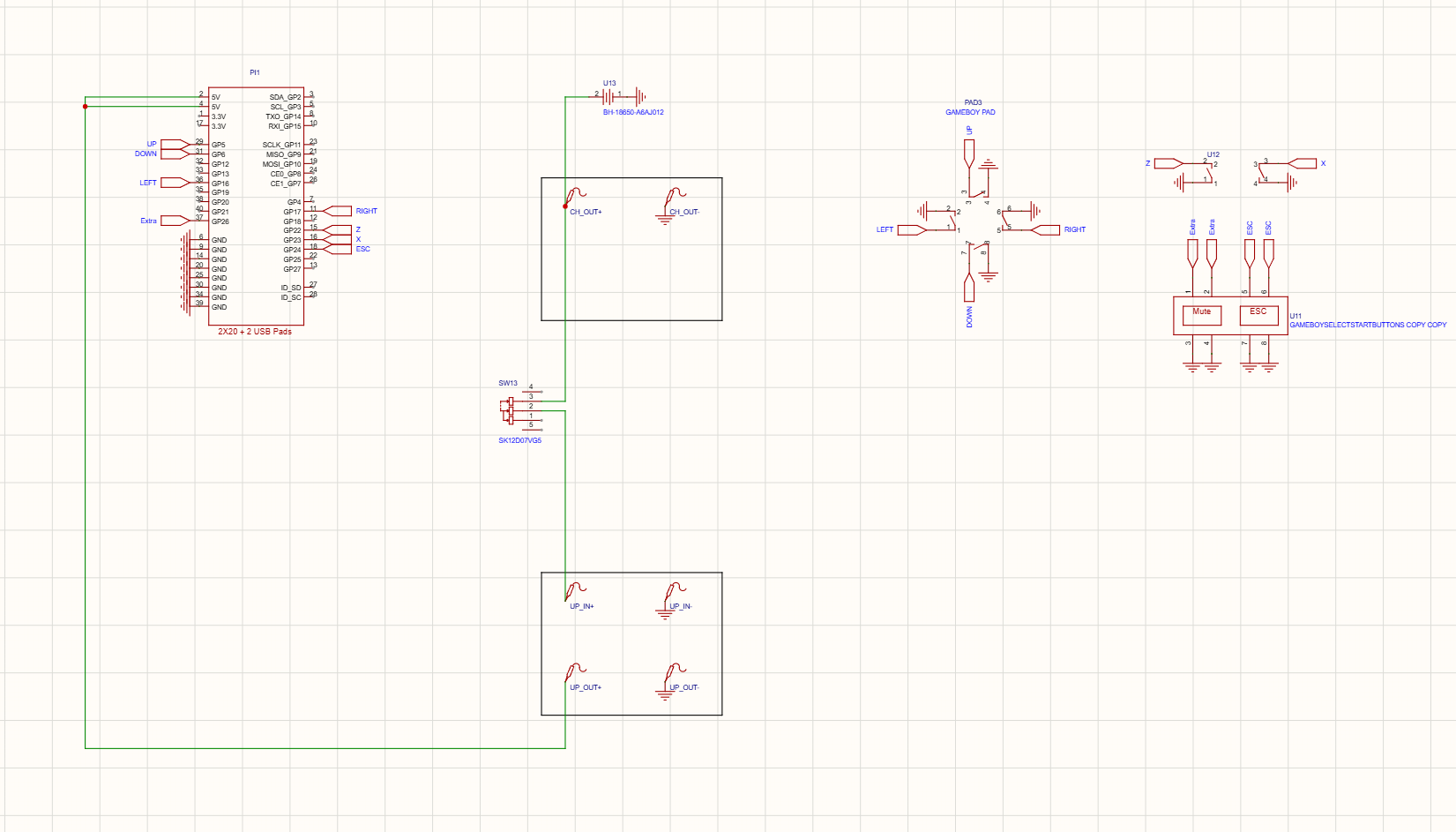The image size is (1456, 832).
Task: Select the BH-18650-A6AJ012 part label
Action: pyautogui.click(x=633, y=112)
